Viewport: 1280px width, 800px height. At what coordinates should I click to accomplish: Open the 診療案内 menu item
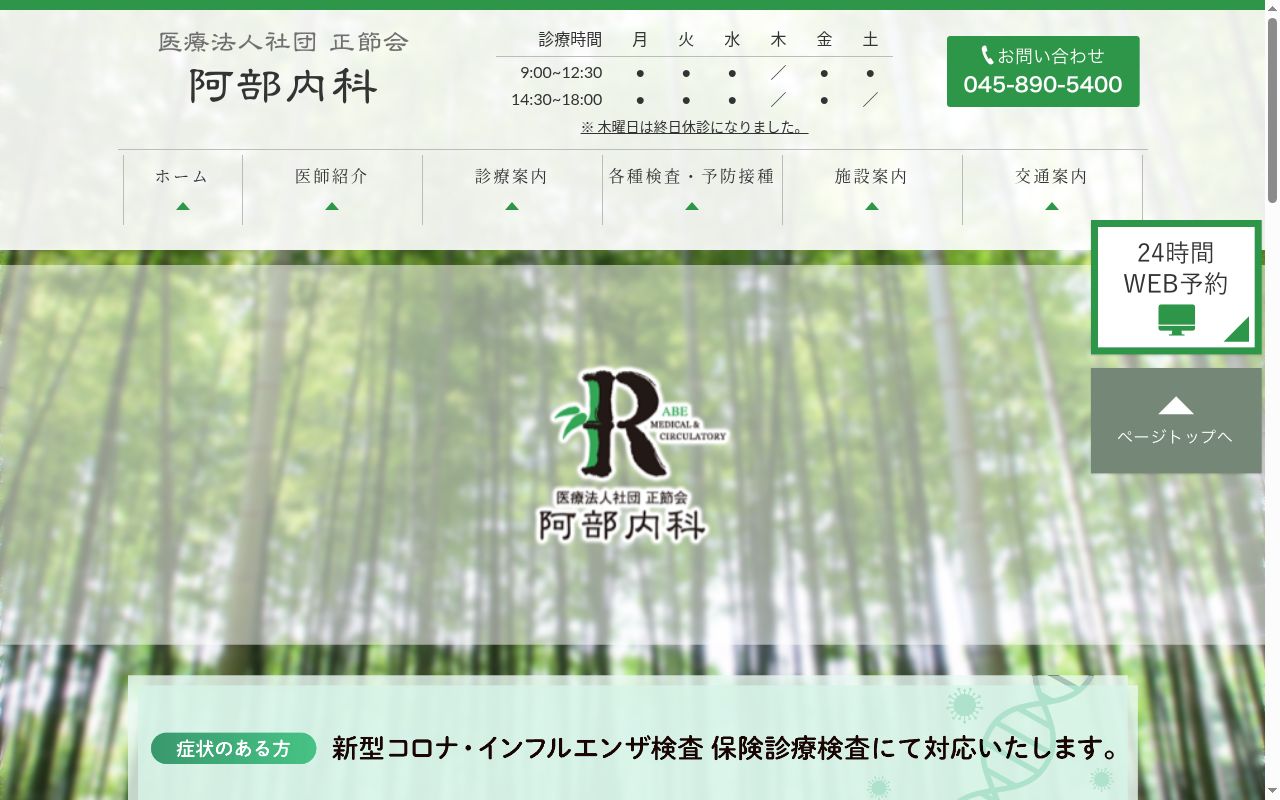(512, 189)
